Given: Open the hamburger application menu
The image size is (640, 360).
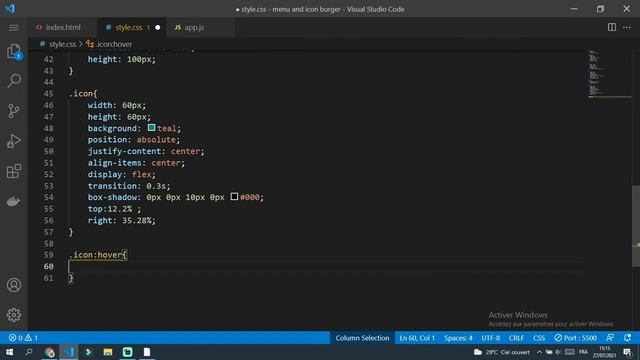Looking at the screenshot, I should click(13, 27).
